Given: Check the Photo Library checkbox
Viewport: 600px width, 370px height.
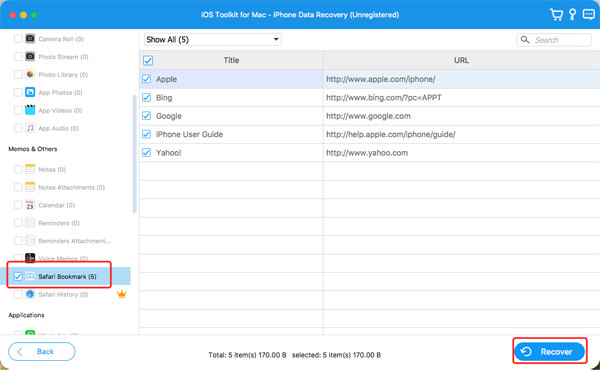Looking at the screenshot, I should coord(18,74).
